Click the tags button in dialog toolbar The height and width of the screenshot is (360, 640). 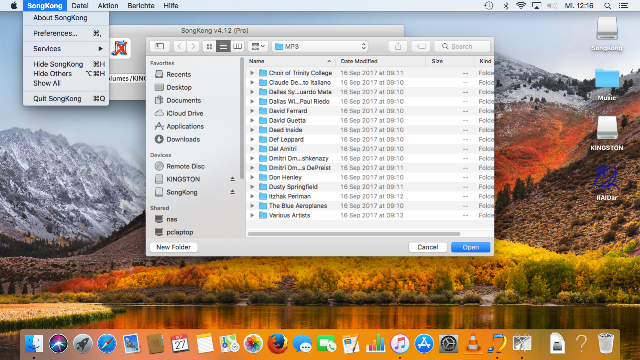tap(421, 46)
